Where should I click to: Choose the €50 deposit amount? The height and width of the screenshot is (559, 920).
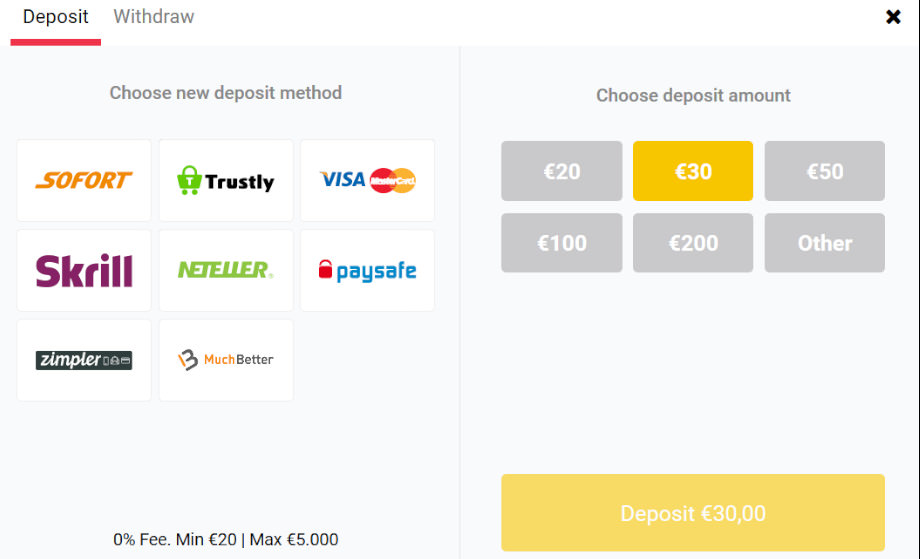click(824, 171)
